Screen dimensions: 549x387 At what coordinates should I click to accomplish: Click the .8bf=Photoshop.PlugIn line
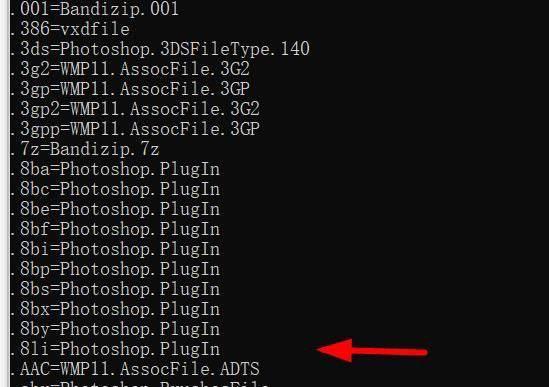tap(115, 229)
